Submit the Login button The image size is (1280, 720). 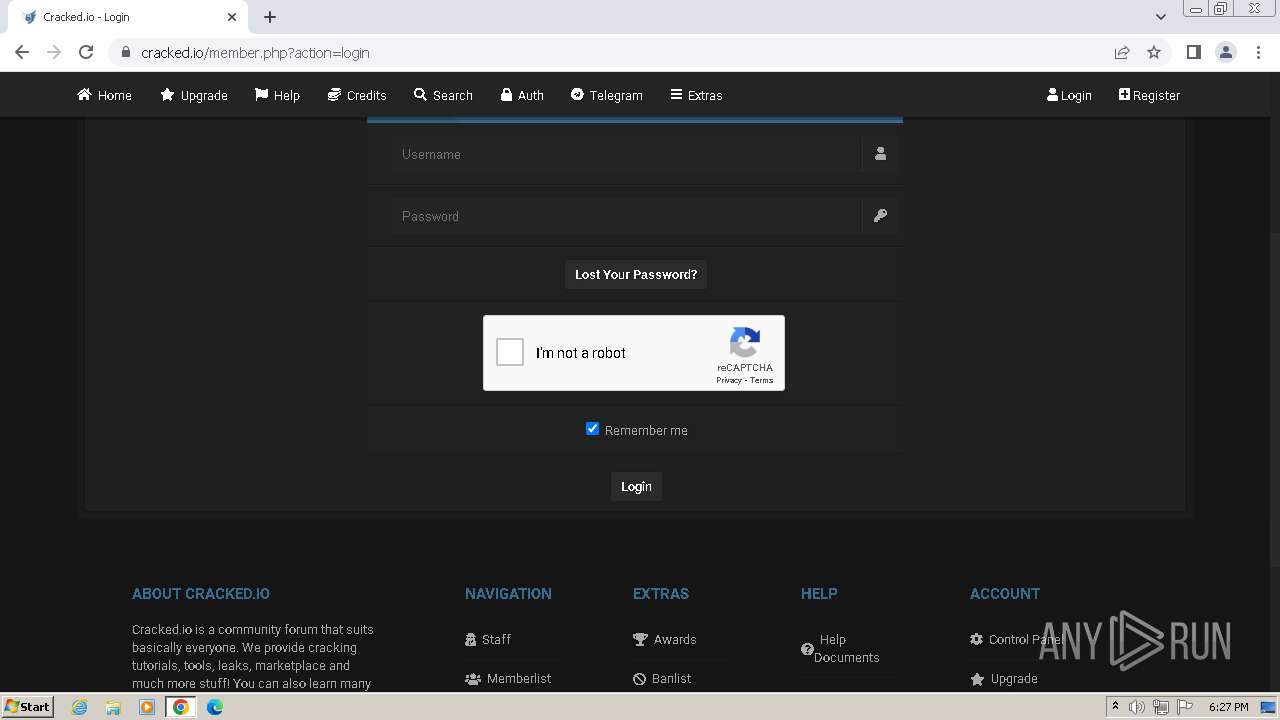coord(636,486)
